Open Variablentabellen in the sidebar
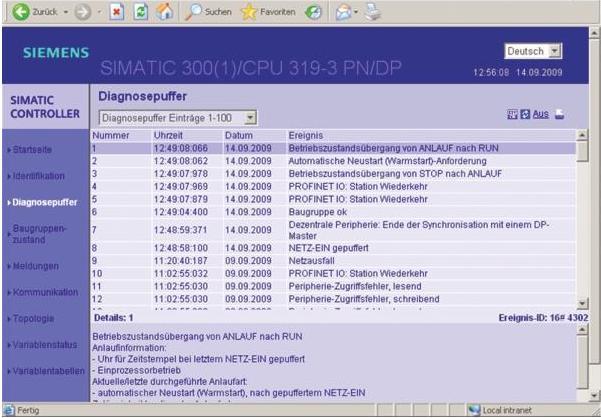 (x=48, y=371)
